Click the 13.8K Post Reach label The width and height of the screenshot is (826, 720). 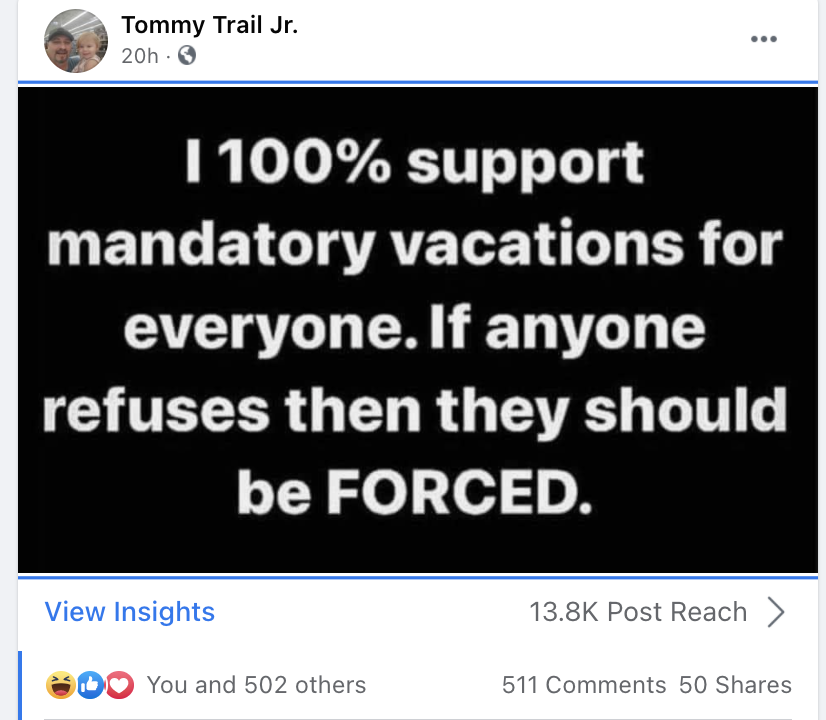tap(638, 612)
